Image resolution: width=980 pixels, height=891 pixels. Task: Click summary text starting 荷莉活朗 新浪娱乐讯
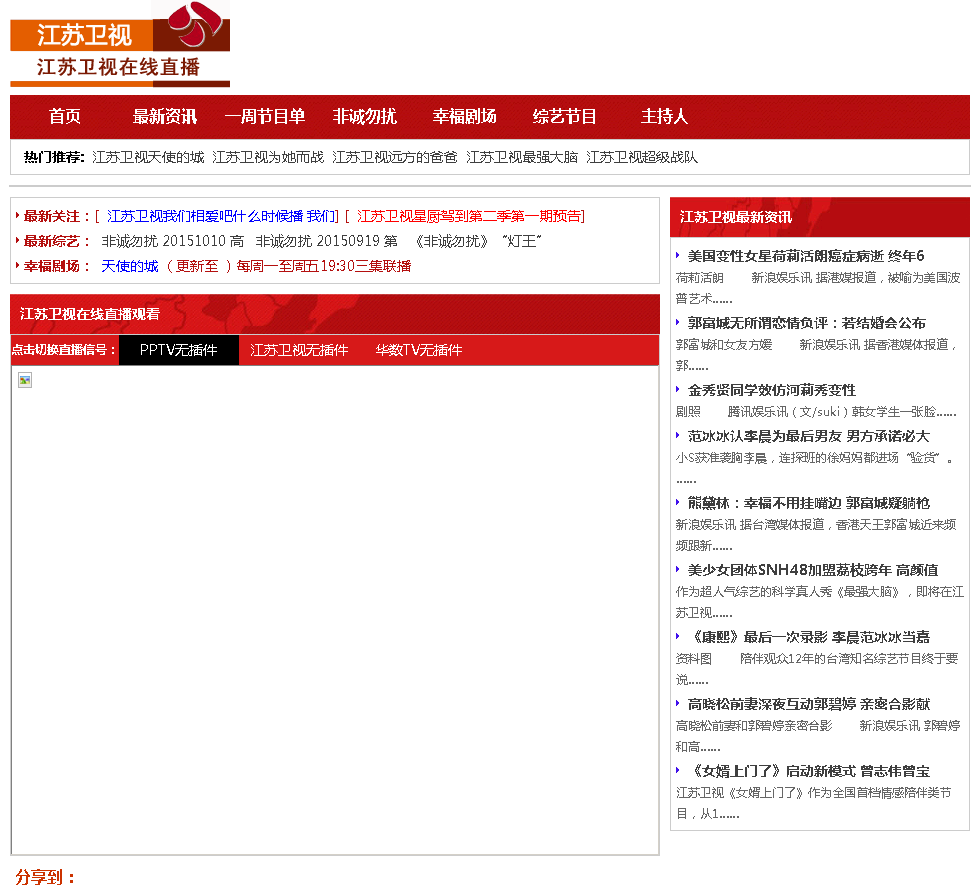[818, 288]
